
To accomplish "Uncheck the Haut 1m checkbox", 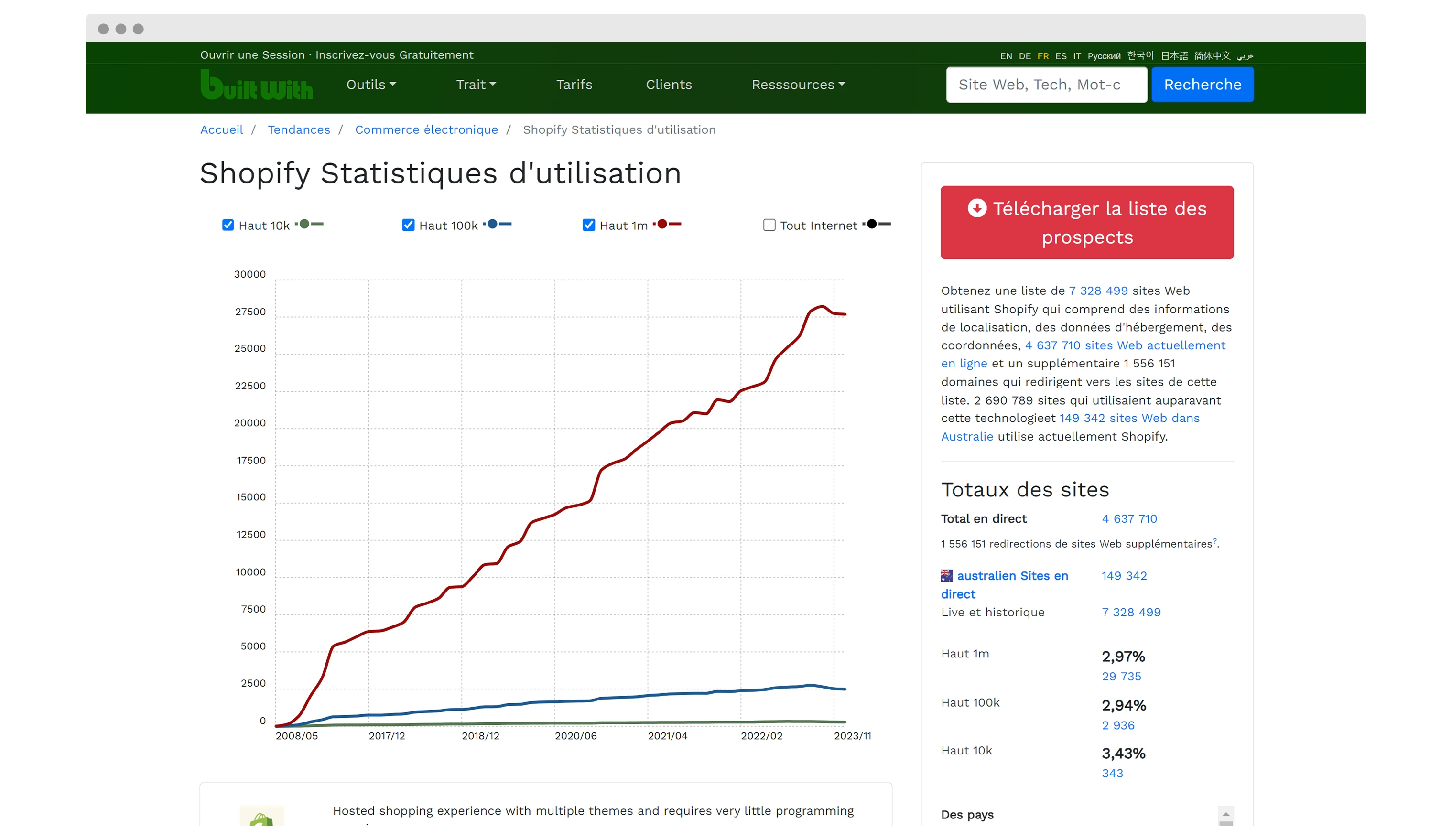I will click(588, 225).
